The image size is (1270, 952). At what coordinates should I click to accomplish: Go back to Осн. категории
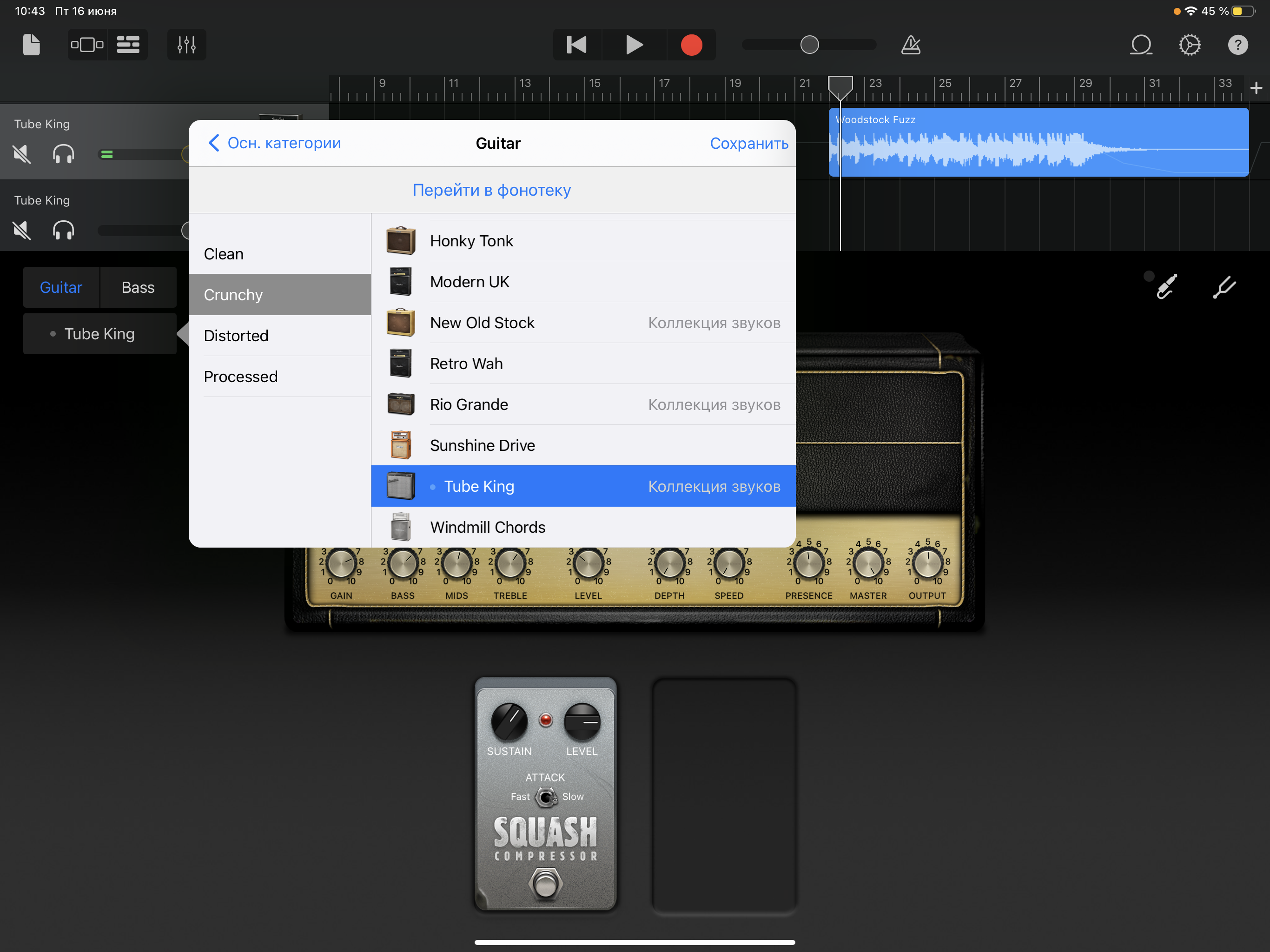pyautogui.click(x=274, y=143)
